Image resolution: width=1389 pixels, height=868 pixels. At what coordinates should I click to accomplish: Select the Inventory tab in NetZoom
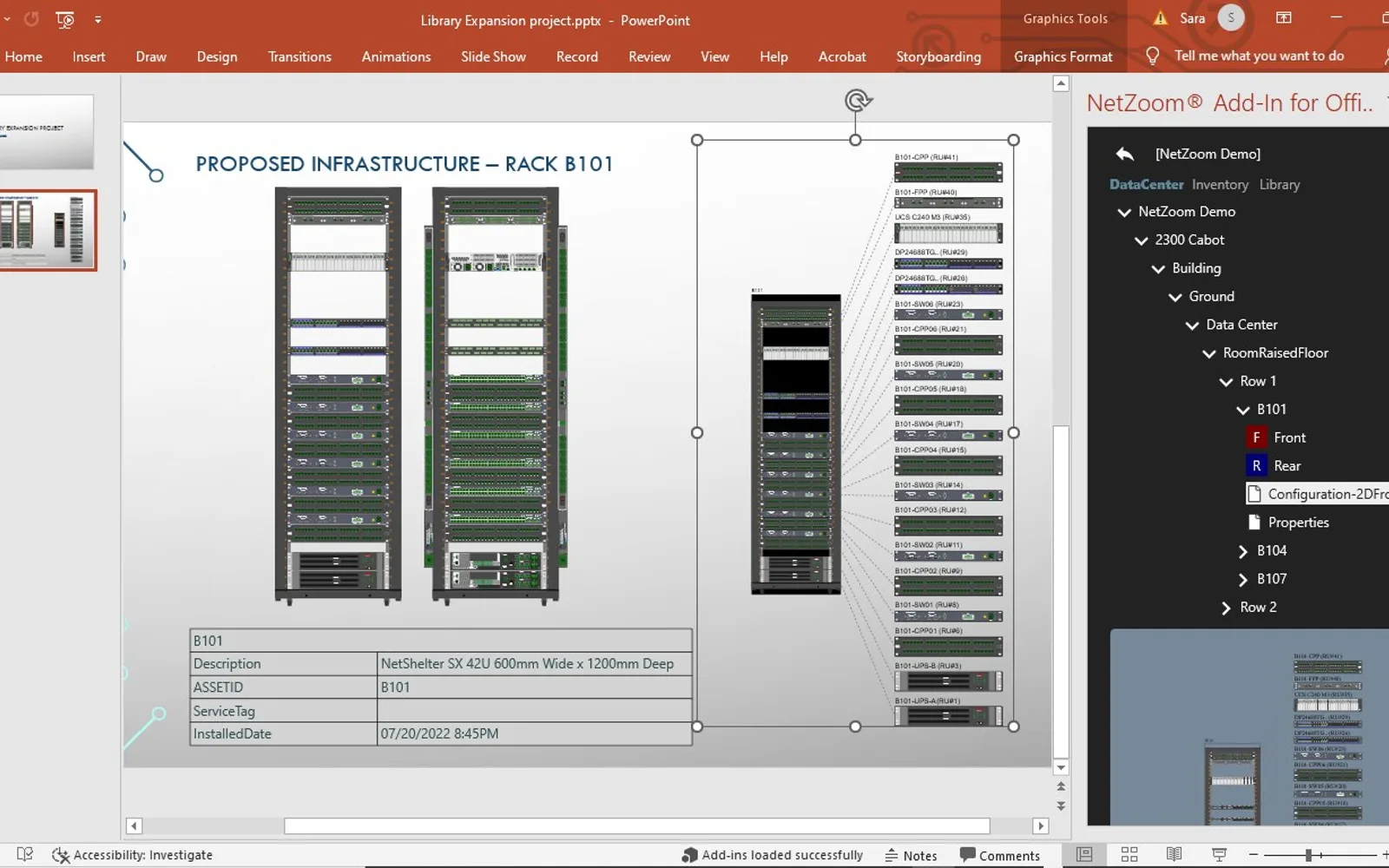(x=1220, y=184)
